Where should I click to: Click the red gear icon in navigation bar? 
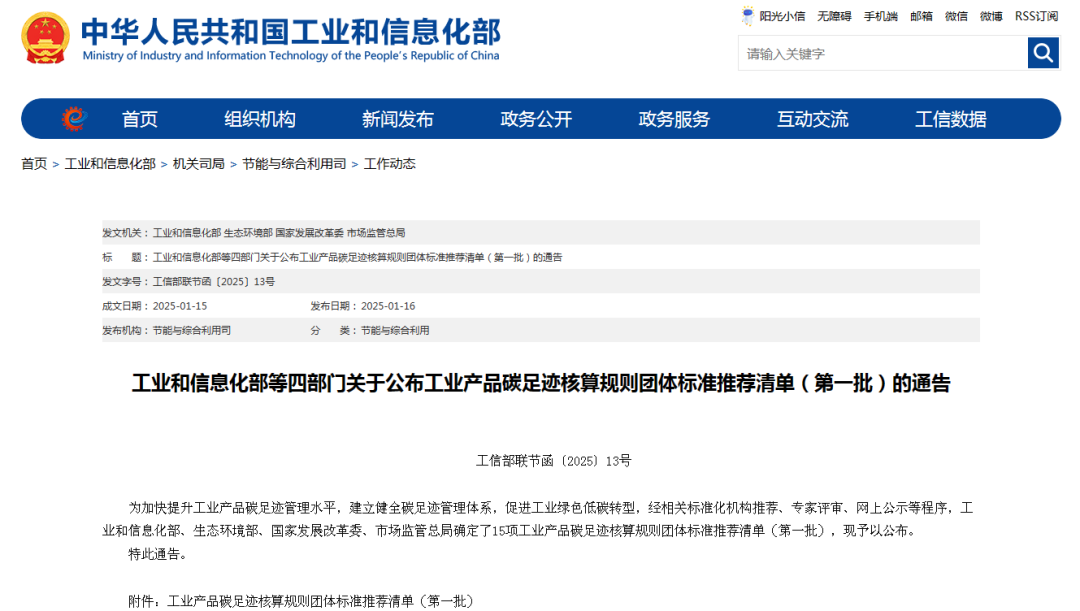(74, 119)
